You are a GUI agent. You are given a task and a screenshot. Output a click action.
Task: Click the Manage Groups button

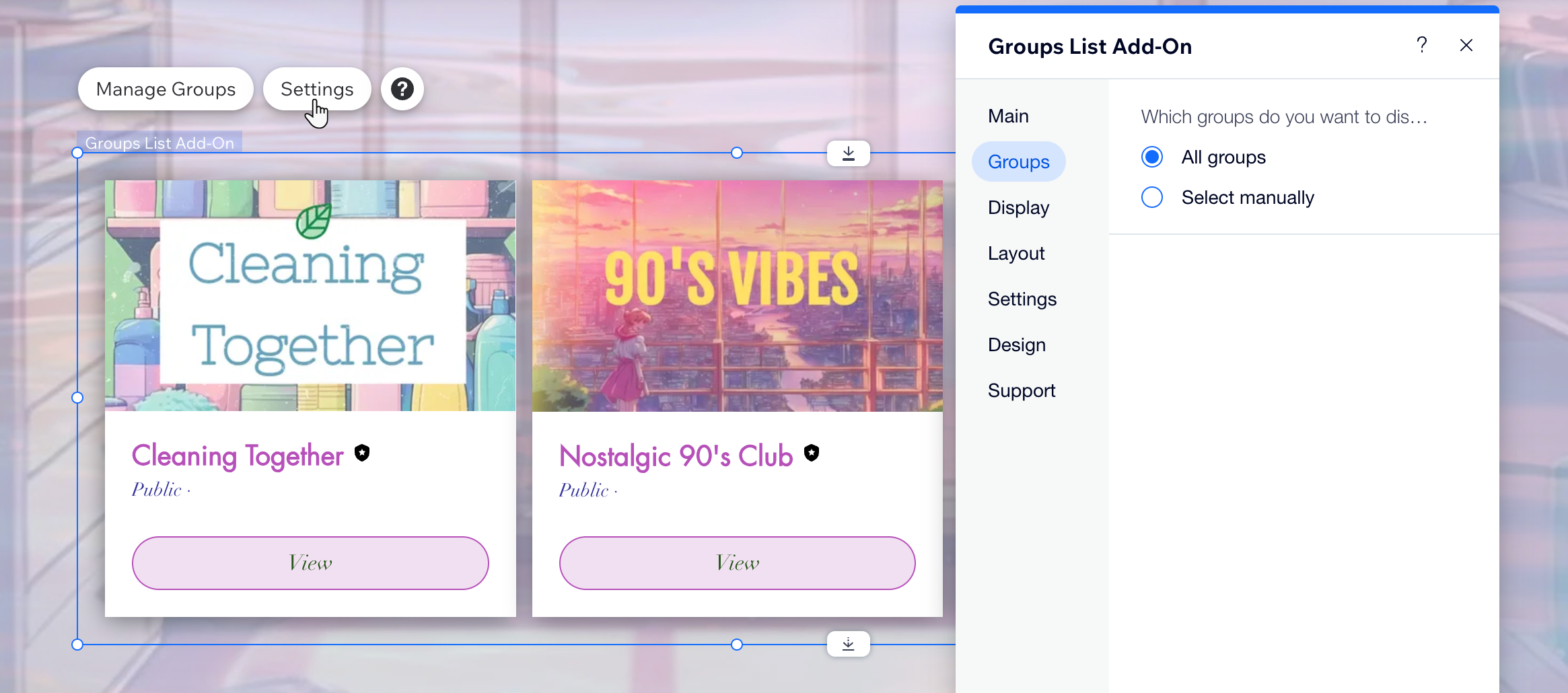166,89
